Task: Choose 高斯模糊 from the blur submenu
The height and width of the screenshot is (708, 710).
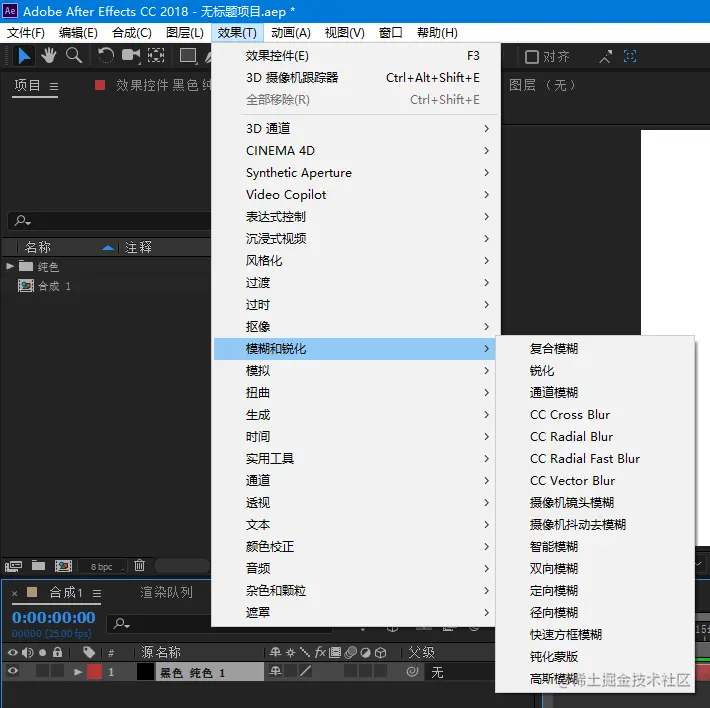Action: (x=595, y=679)
